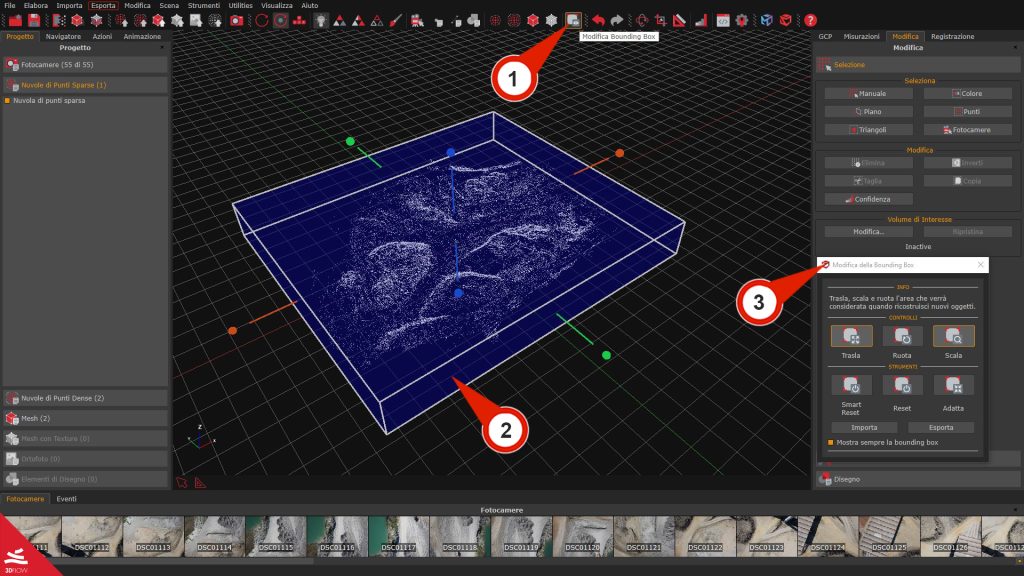Image resolution: width=1024 pixels, height=576 pixels.
Task: Uncheck Mostra sempre la bounding box
Action: point(831,443)
